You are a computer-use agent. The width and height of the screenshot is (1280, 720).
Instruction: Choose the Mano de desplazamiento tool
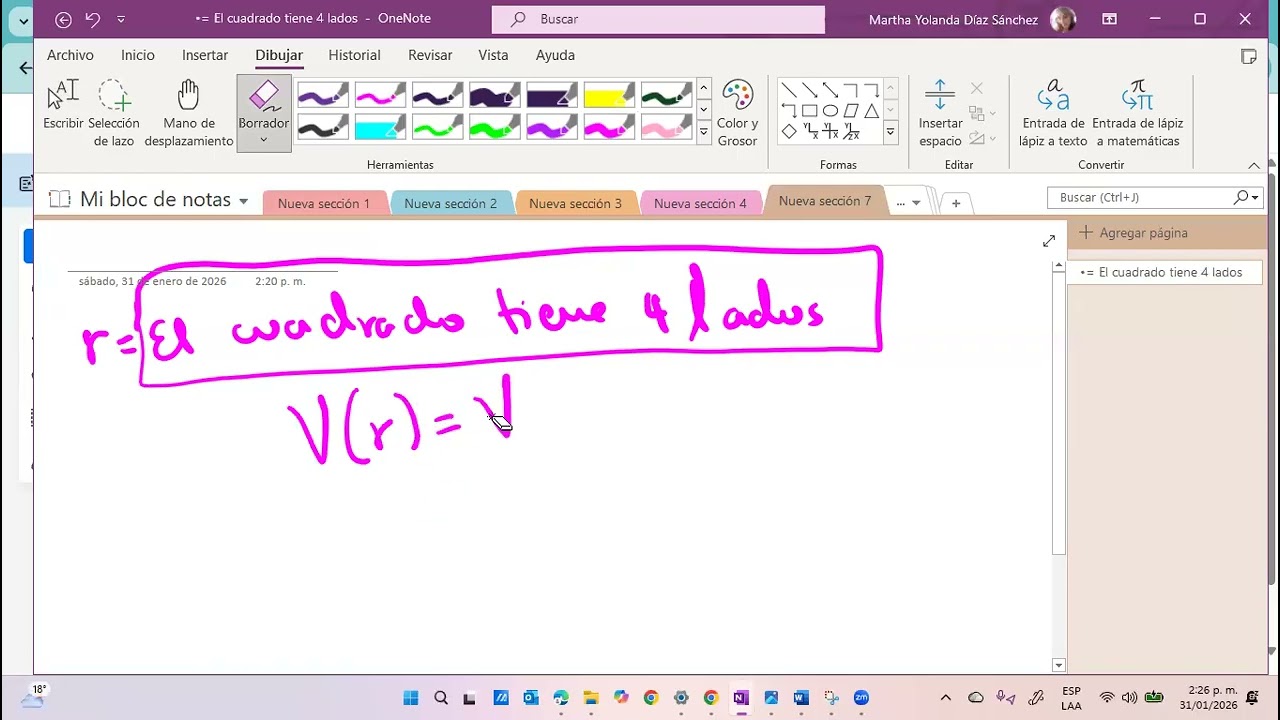189,113
